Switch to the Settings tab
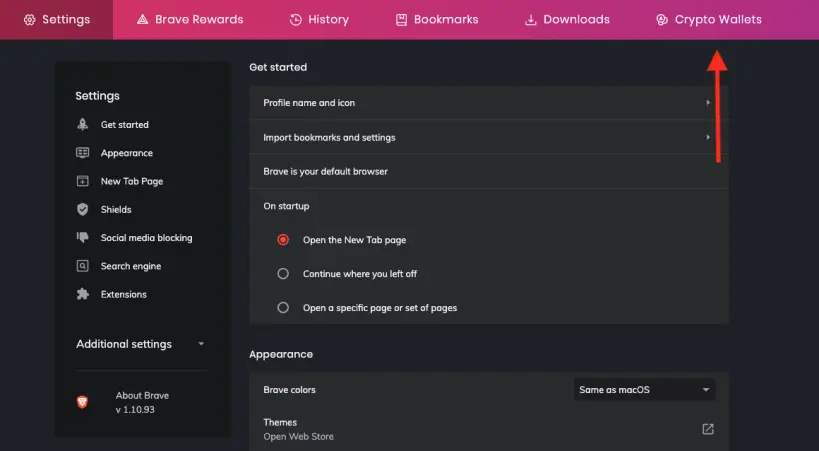Screen dimensions: 819x451 [x=56, y=20]
